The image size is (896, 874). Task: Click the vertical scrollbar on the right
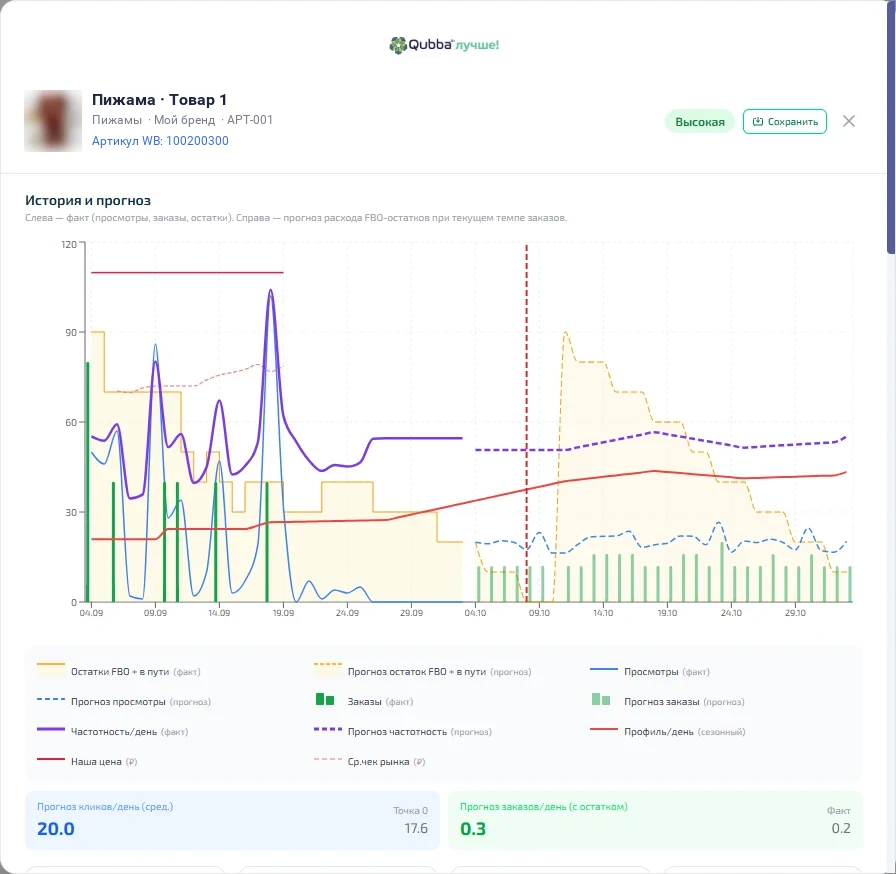click(891, 126)
